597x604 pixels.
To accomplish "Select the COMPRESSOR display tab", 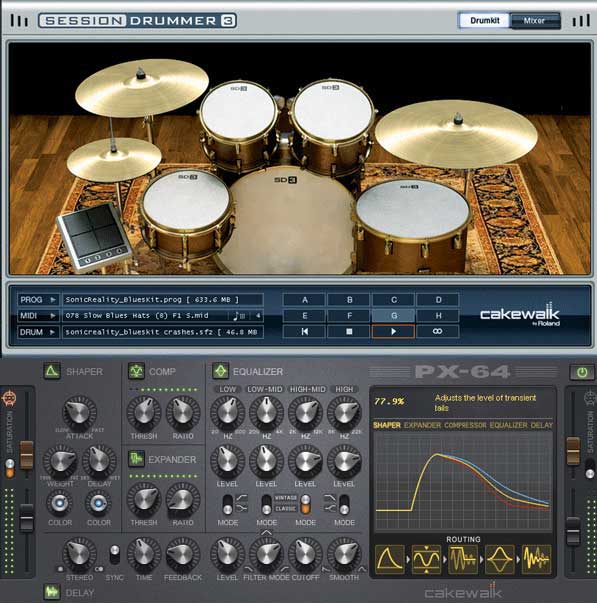I will click(x=465, y=425).
